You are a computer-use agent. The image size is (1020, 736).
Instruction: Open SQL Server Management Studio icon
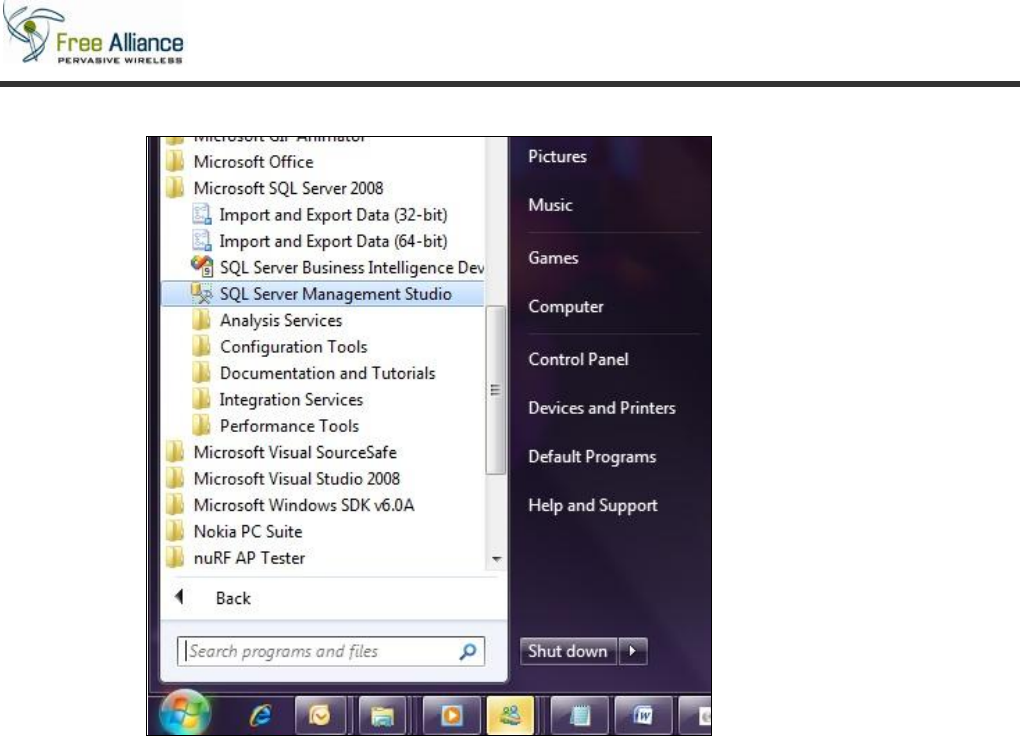pos(202,293)
